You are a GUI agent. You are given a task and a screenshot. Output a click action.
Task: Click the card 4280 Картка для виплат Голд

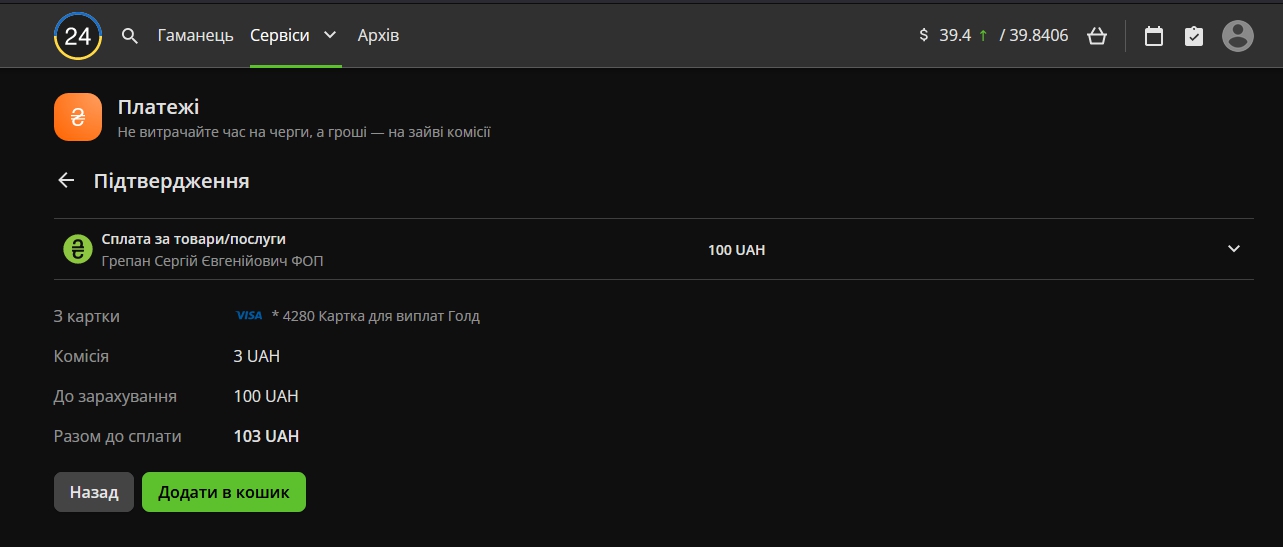pos(375,316)
